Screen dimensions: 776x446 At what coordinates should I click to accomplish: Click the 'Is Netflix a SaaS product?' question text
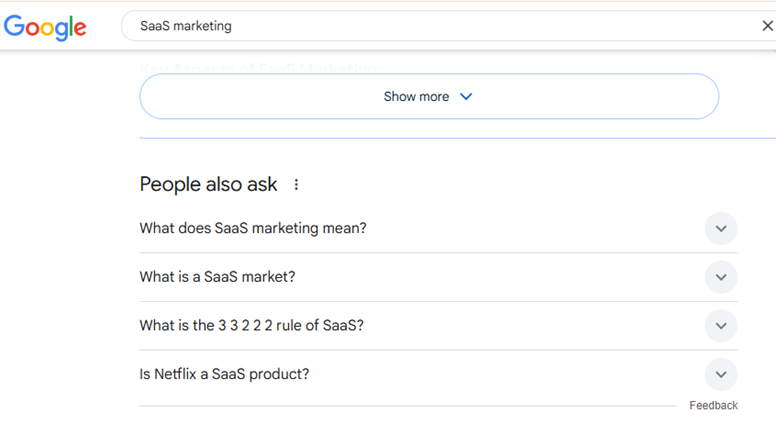(x=224, y=374)
